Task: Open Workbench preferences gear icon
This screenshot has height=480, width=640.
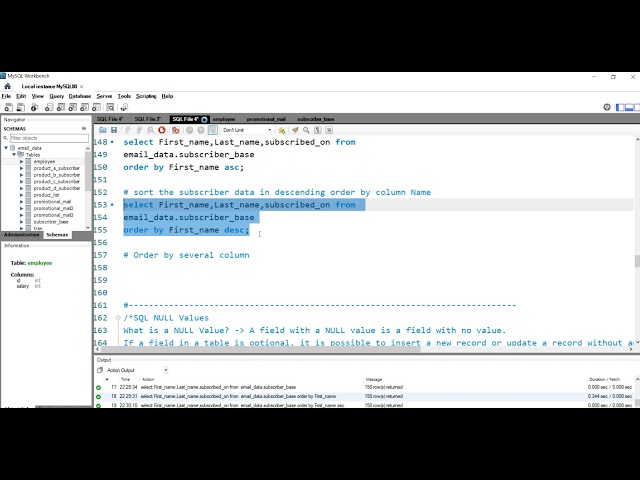Action: tap(607, 107)
